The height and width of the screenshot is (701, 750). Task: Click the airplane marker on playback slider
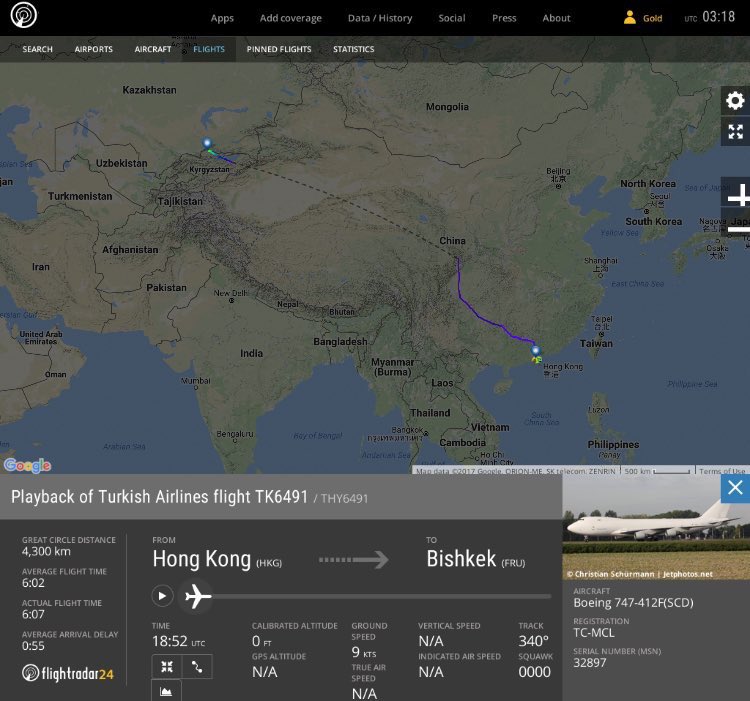tap(198, 596)
